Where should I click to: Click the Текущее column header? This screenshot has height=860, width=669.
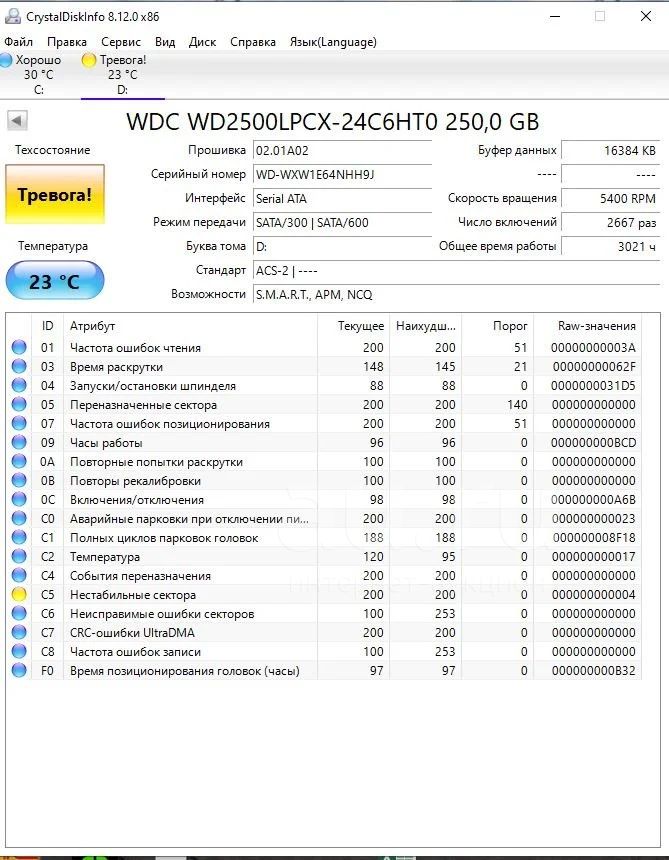pos(354,326)
